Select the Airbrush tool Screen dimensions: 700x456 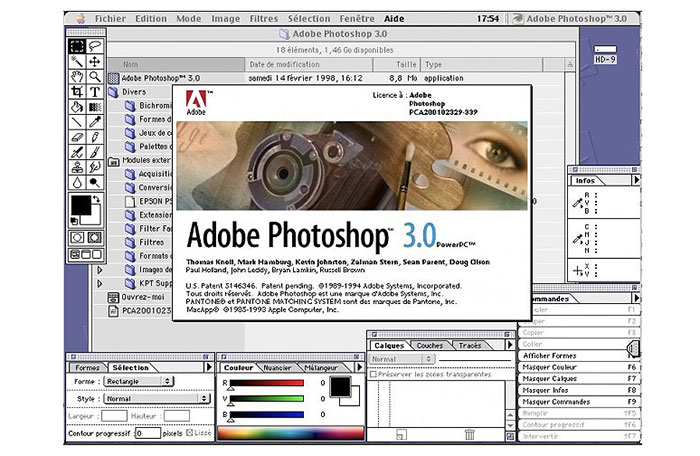pyautogui.click(x=77, y=152)
